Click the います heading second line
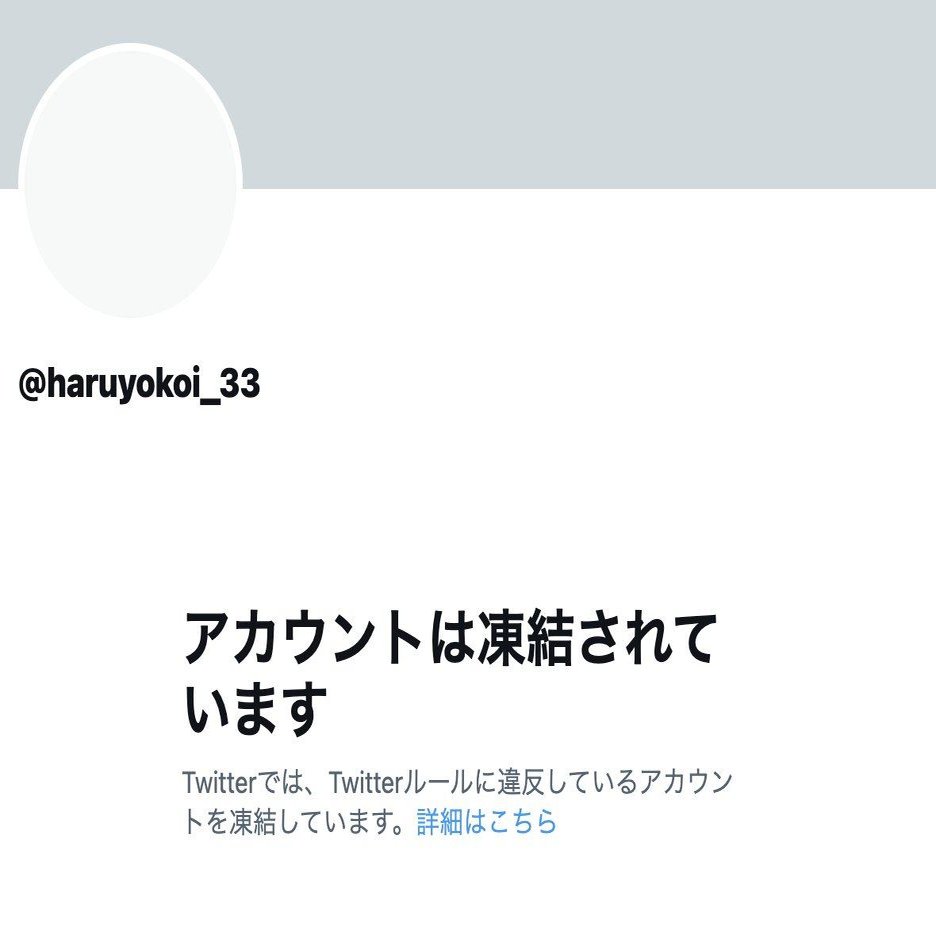The height and width of the screenshot is (936, 936). (255, 709)
